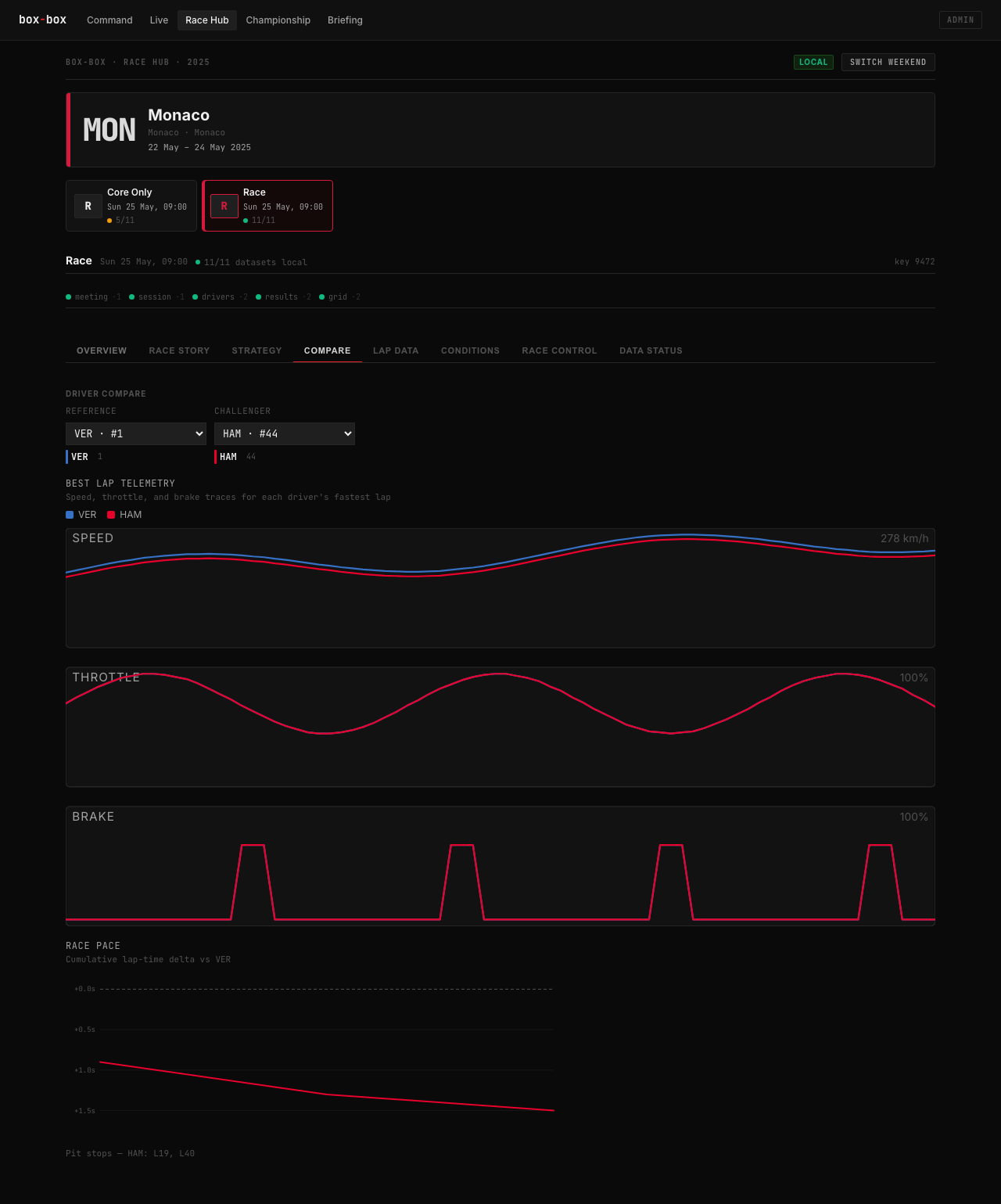The image size is (1001, 1204).
Task: Switch to the DATA STATUS tab
Action: click(x=651, y=350)
